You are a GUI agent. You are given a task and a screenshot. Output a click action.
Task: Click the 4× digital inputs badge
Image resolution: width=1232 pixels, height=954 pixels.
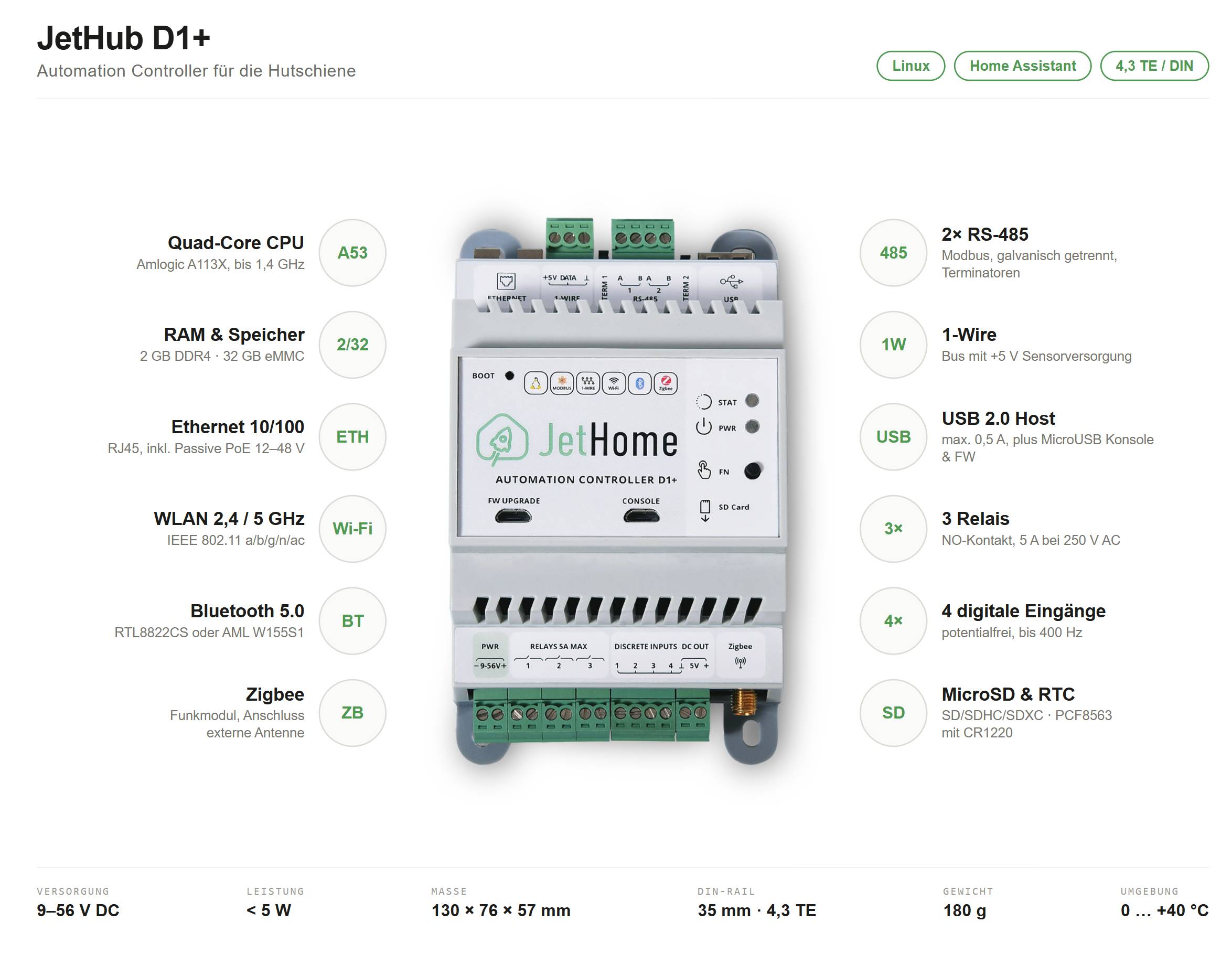pyautogui.click(x=894, y=620)
